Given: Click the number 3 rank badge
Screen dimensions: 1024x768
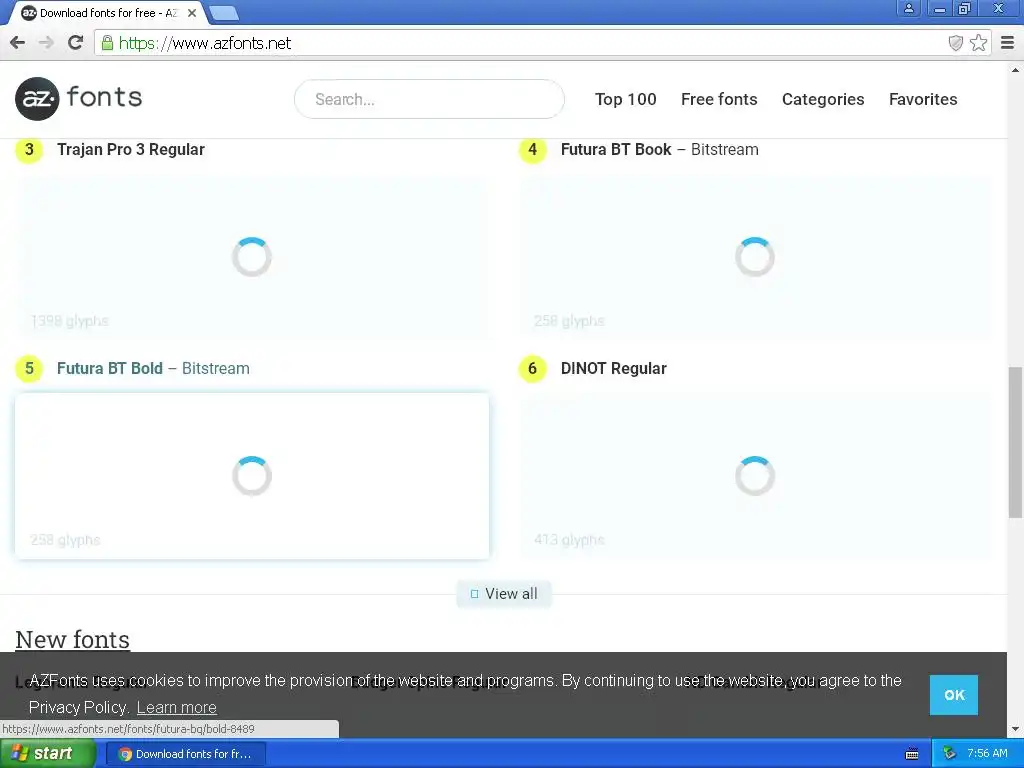Looking at the screenshot, I should (29, 150).
